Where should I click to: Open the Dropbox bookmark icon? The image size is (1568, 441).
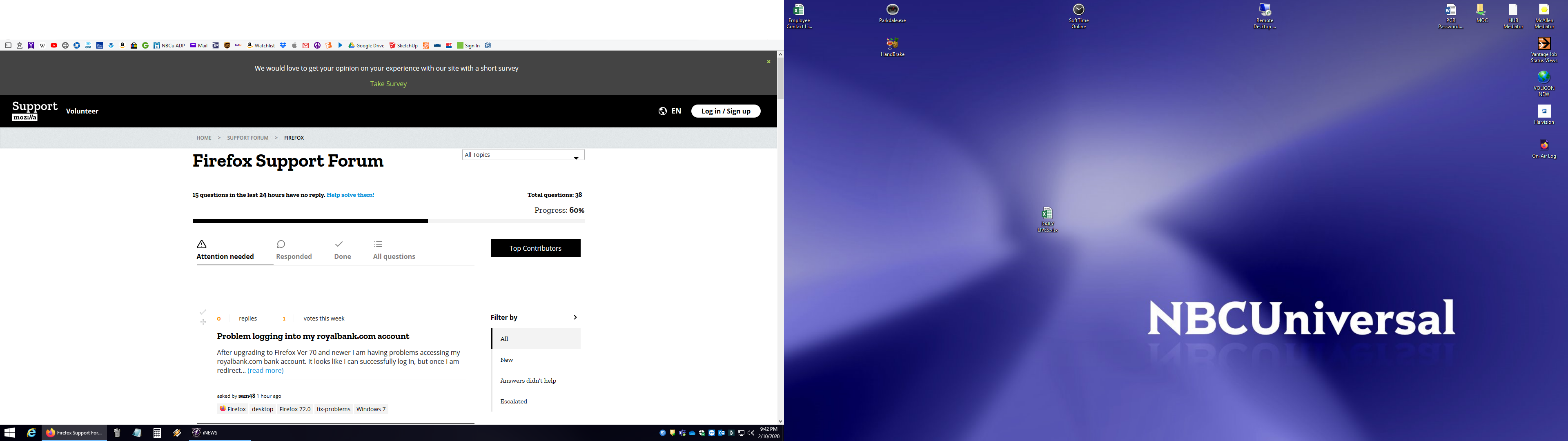[x=283, y=46]
